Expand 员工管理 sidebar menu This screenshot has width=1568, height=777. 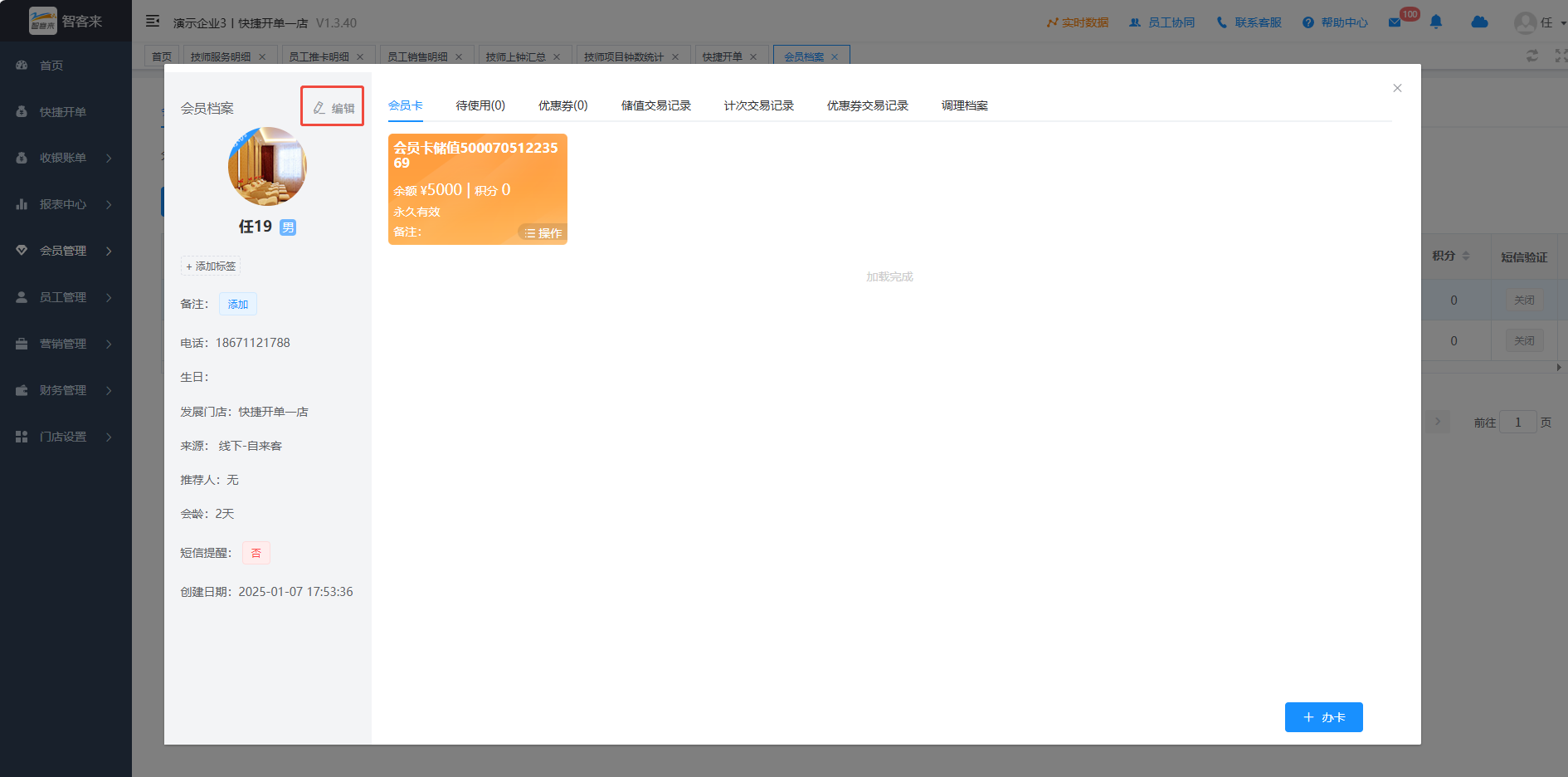click(66, 297)
